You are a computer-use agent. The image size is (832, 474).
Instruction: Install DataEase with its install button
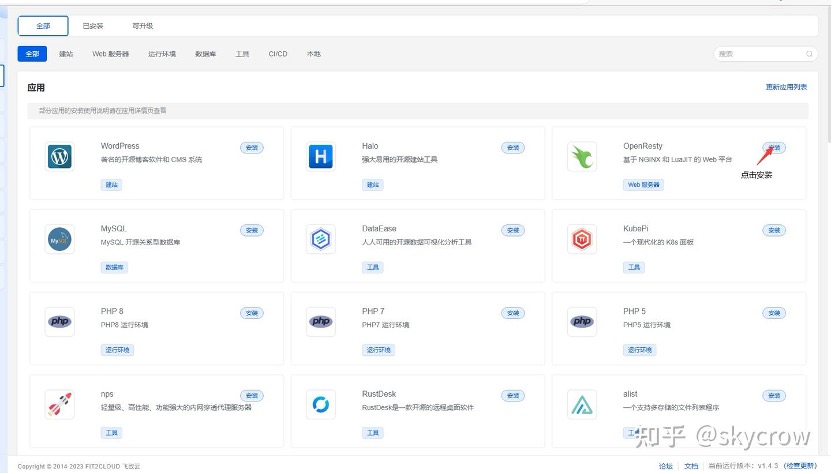tap(513, 230)
